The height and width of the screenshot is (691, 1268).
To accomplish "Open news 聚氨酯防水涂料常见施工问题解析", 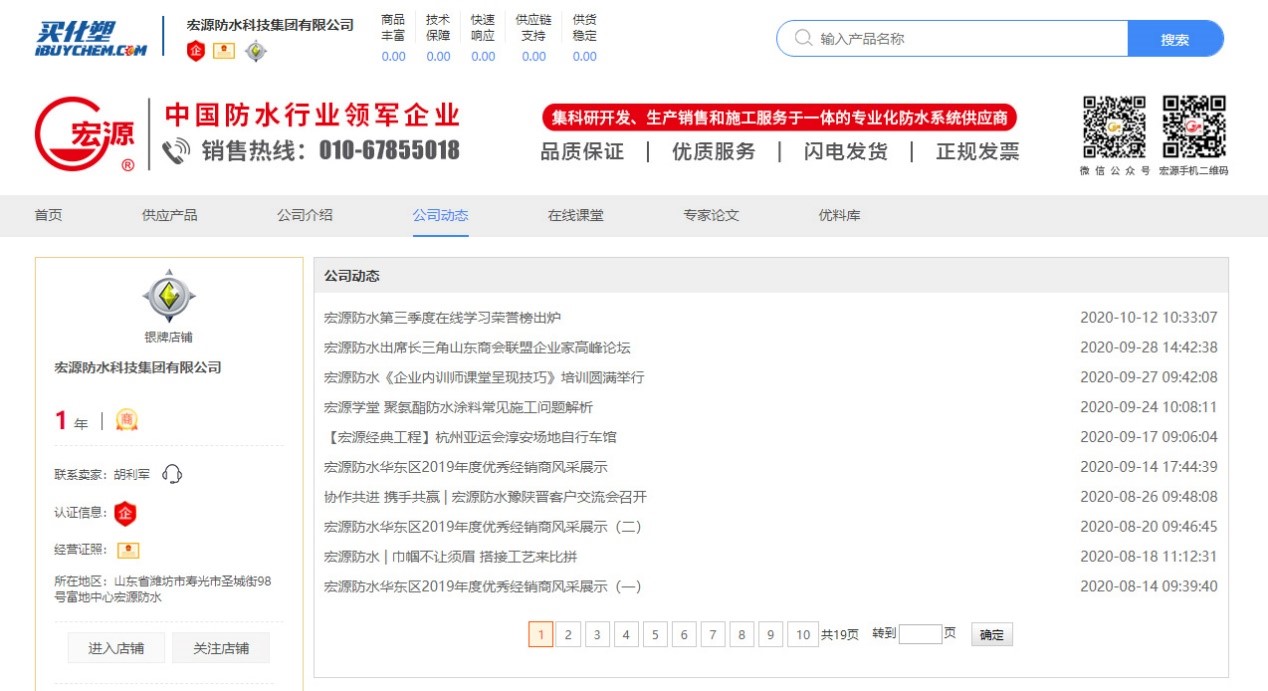I will (458, 408).
